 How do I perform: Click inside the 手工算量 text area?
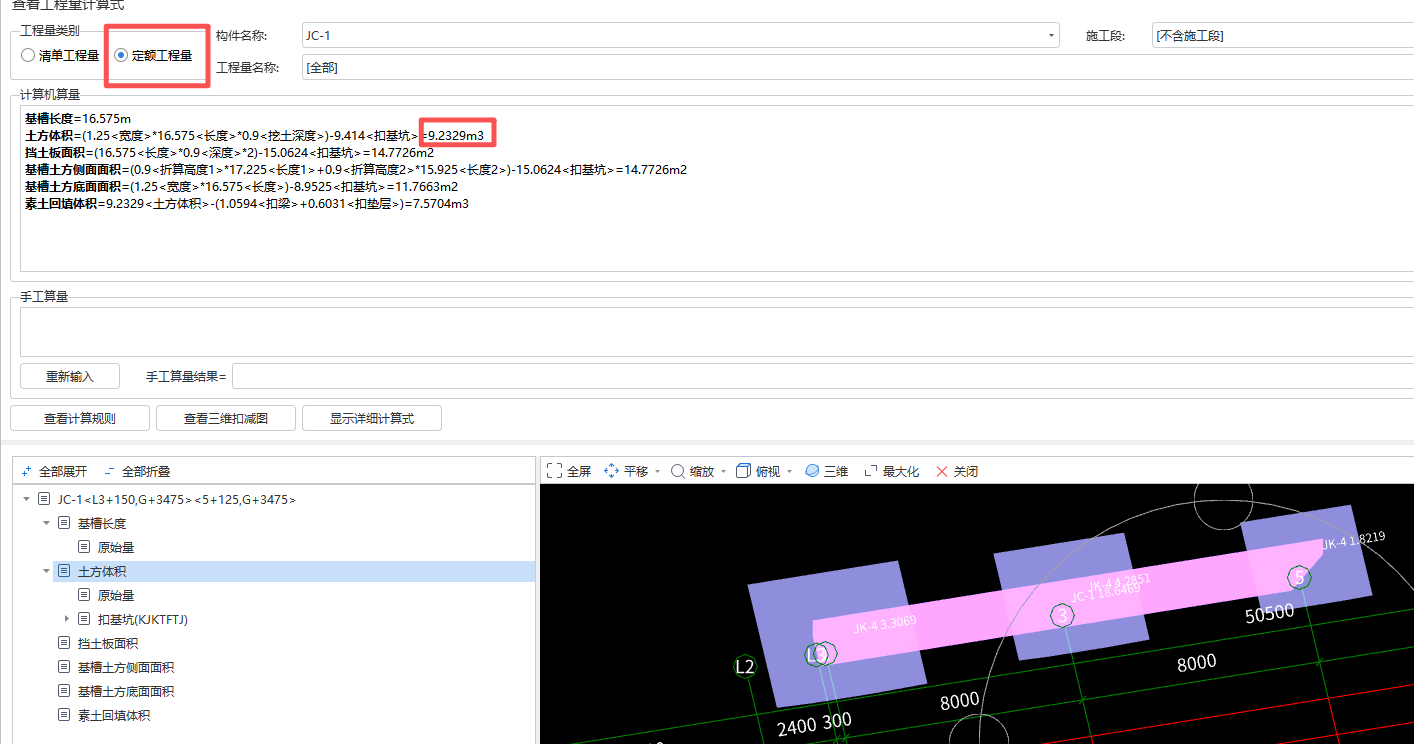[716, 332]
